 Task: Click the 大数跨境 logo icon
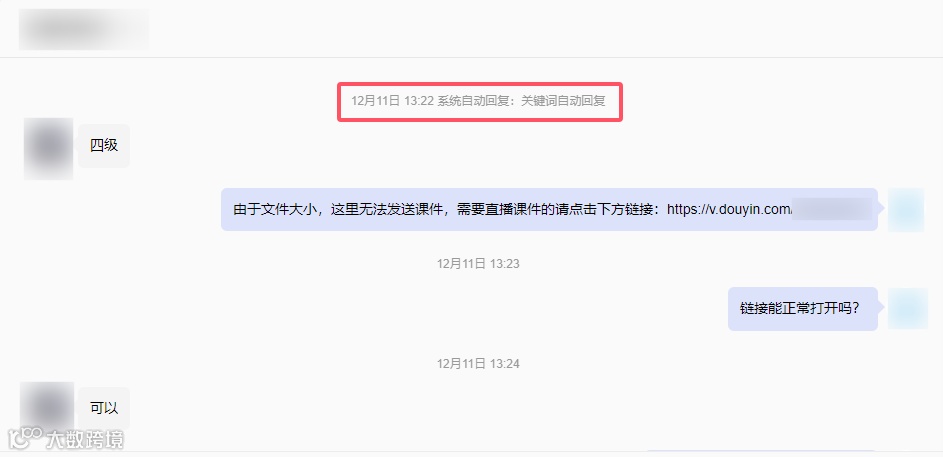tap(24, 440)
